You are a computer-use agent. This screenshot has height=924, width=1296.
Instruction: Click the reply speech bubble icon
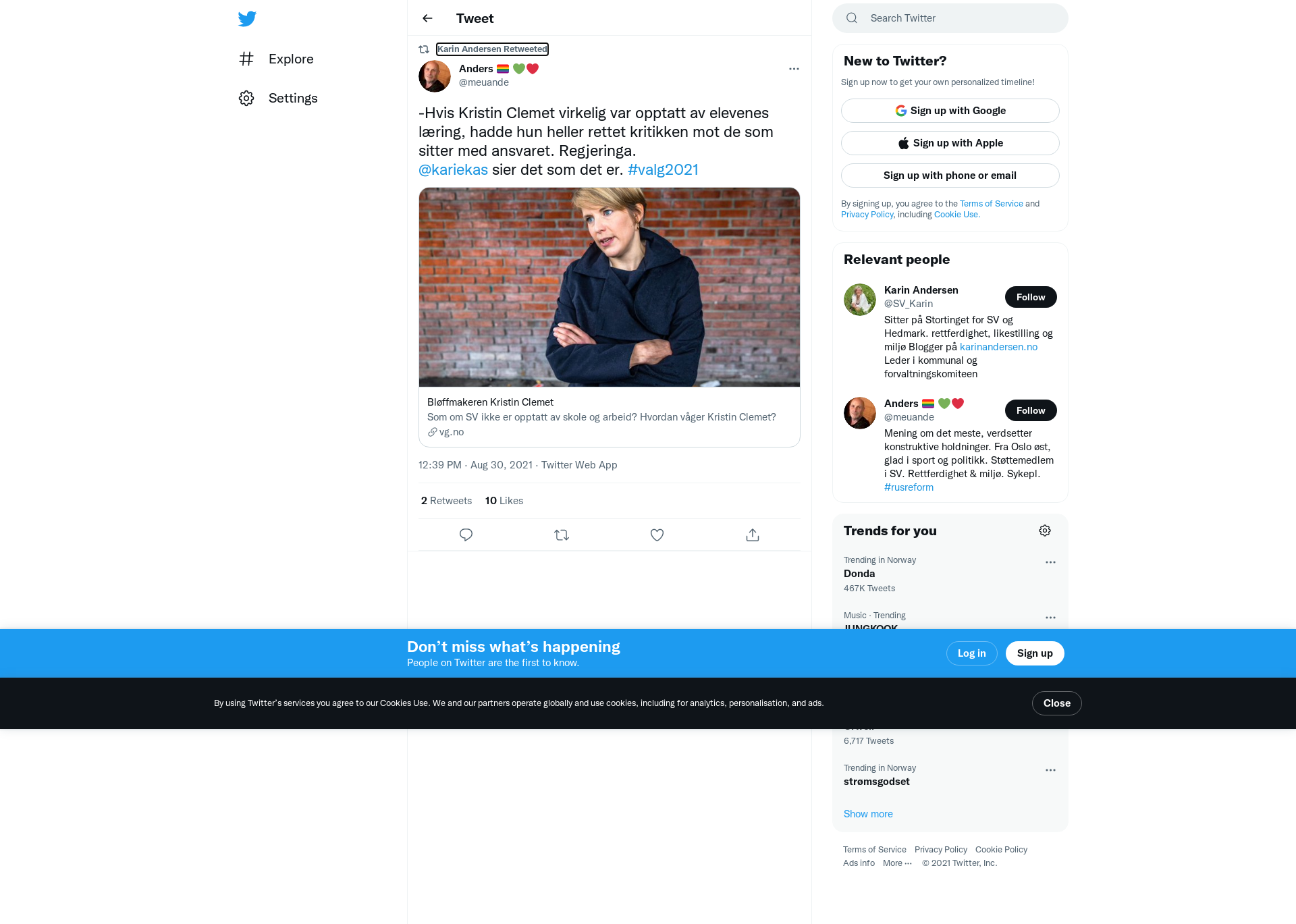[466, 535]
